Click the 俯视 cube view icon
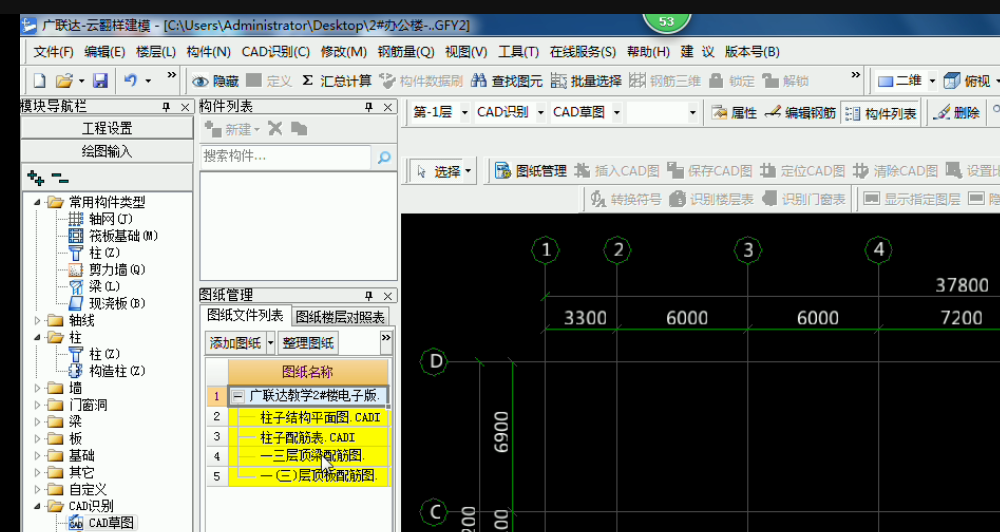This screenshot has width=1000, height=532. [951, 80]
